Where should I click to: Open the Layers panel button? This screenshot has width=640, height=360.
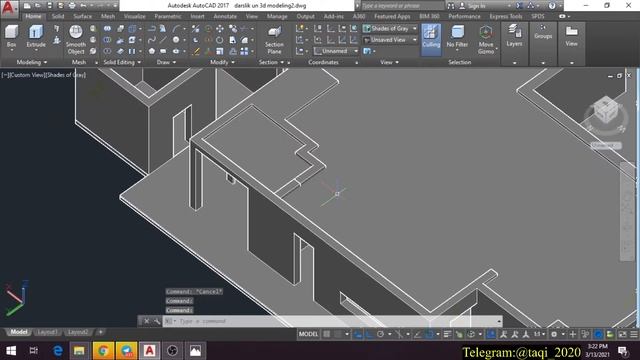click(514, 36)
